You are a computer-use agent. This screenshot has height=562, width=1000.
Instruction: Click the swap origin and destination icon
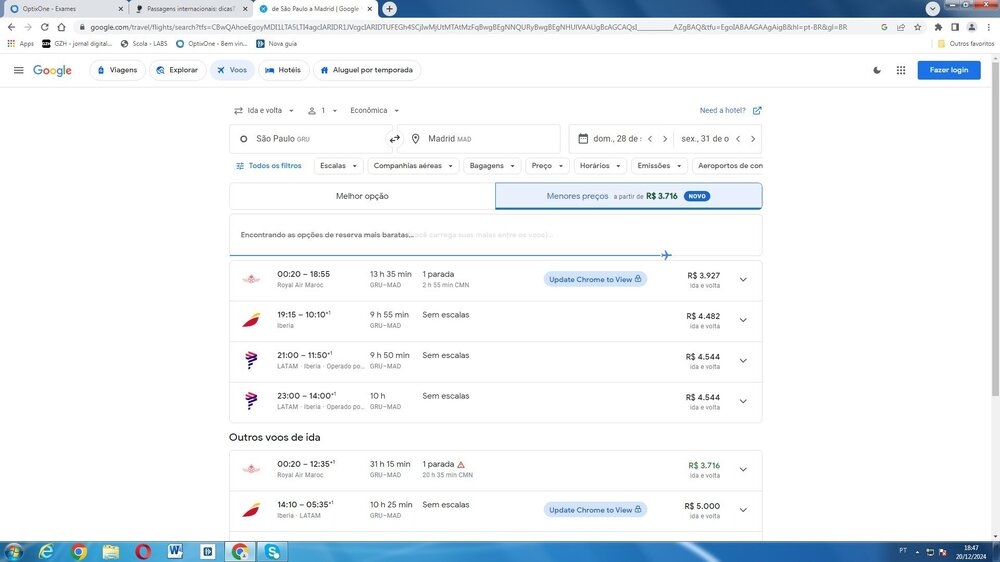[x=394, y=139]
